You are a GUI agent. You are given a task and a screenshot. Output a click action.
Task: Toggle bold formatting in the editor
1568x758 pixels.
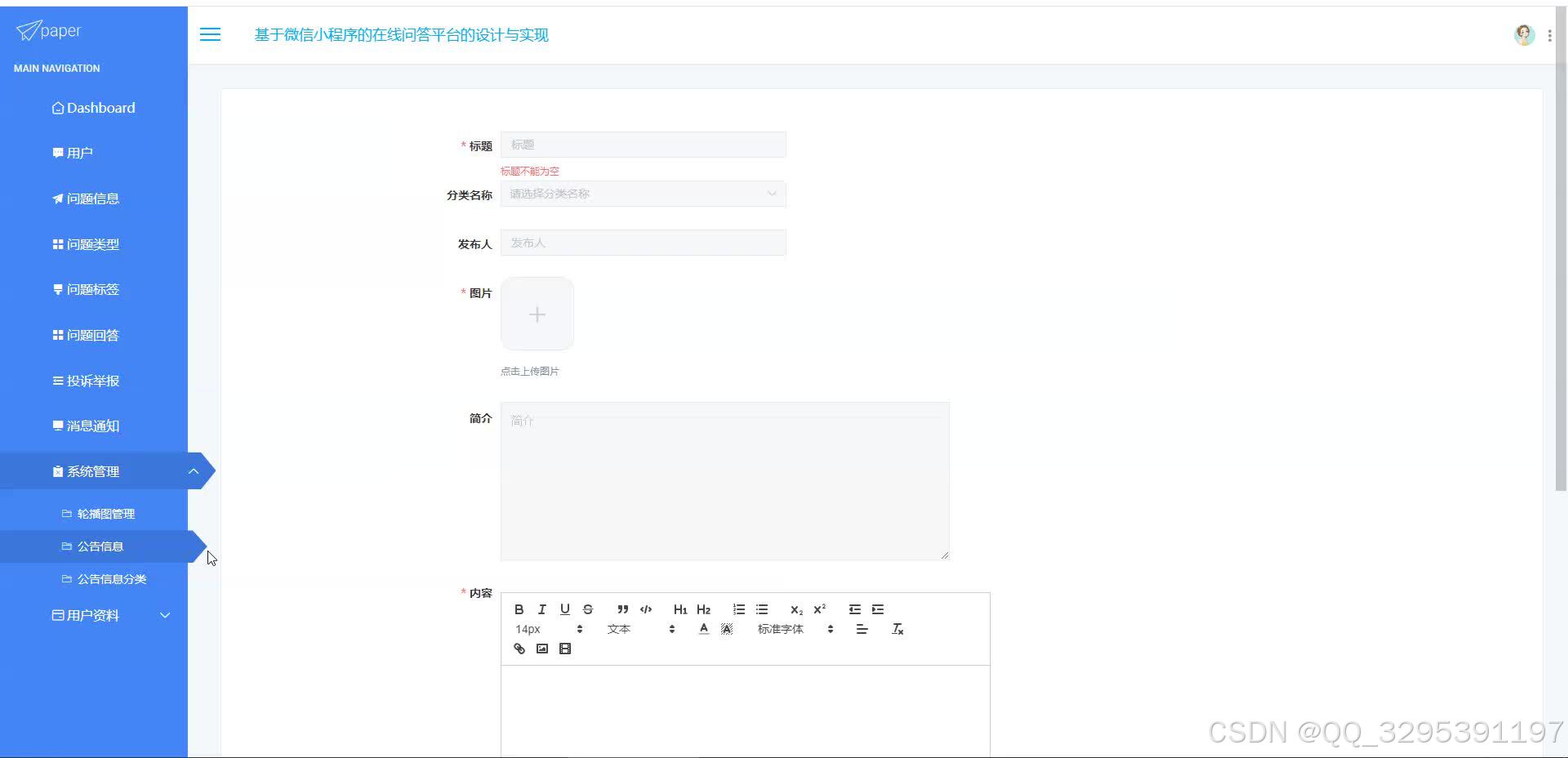(x=519, y=609)
